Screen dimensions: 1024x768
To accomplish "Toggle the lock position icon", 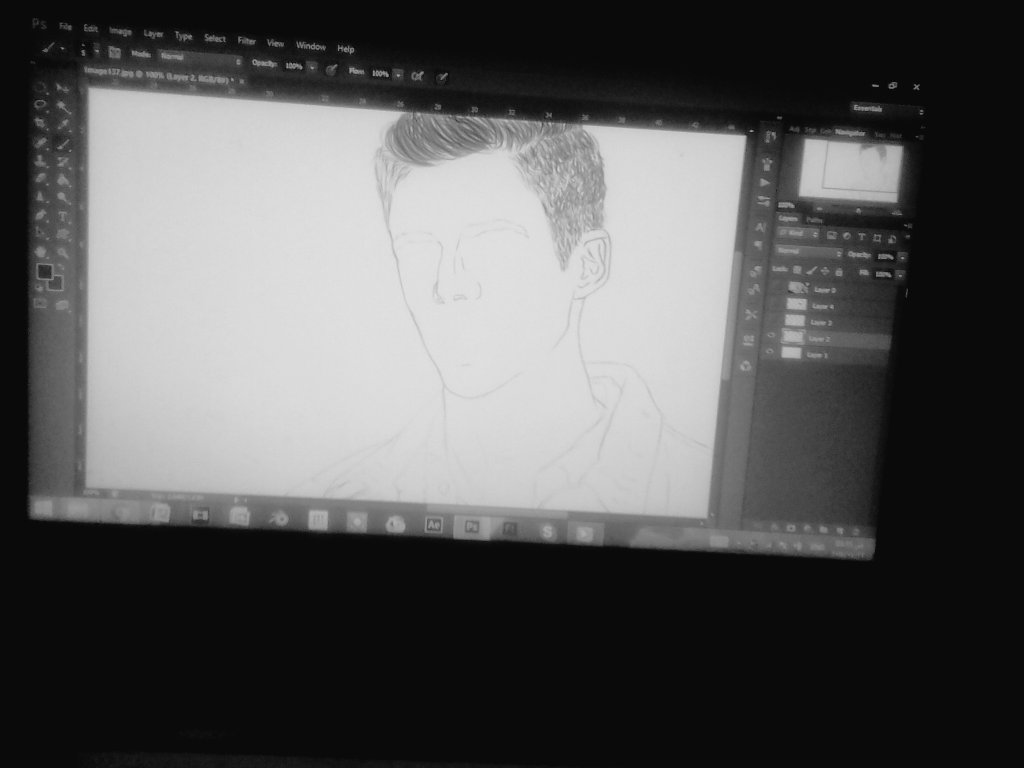I will pyautogui.click(x=824, y=269).
